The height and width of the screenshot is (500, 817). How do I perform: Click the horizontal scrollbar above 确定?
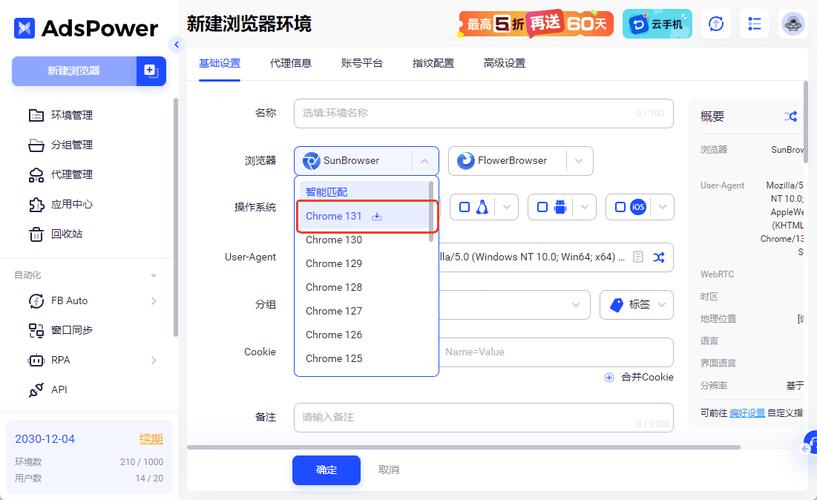pyautogui.click(x=464, y=447)
